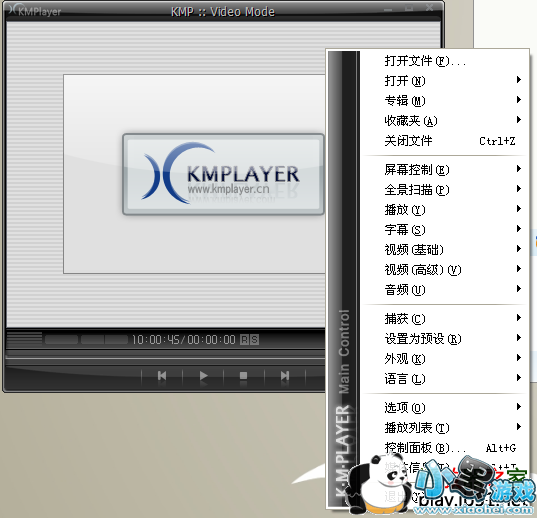The height and width of the screenshot is (518, 537).
Task: Stop playback with the Stop button
Action: coord(243,376)
